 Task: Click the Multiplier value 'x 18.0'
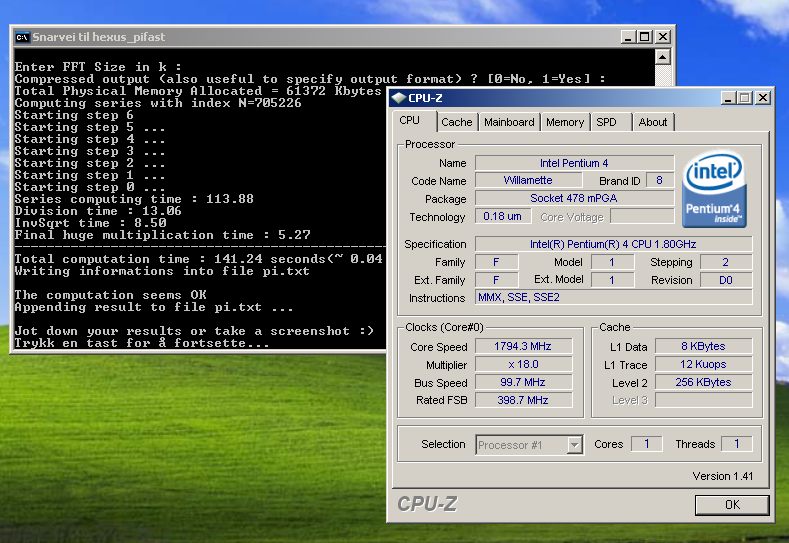pos(523,364)
